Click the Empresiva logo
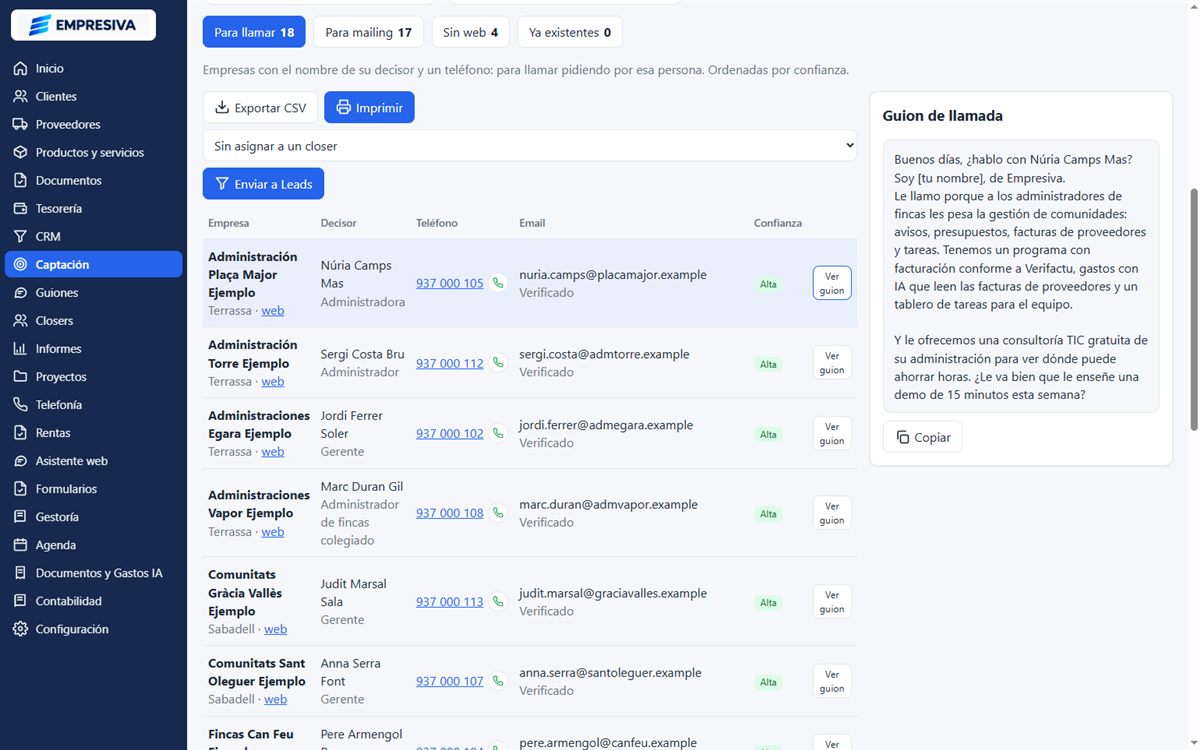The height and width of the screenshot is (750, 1200). pyautogui.click(x=83, y=25)
